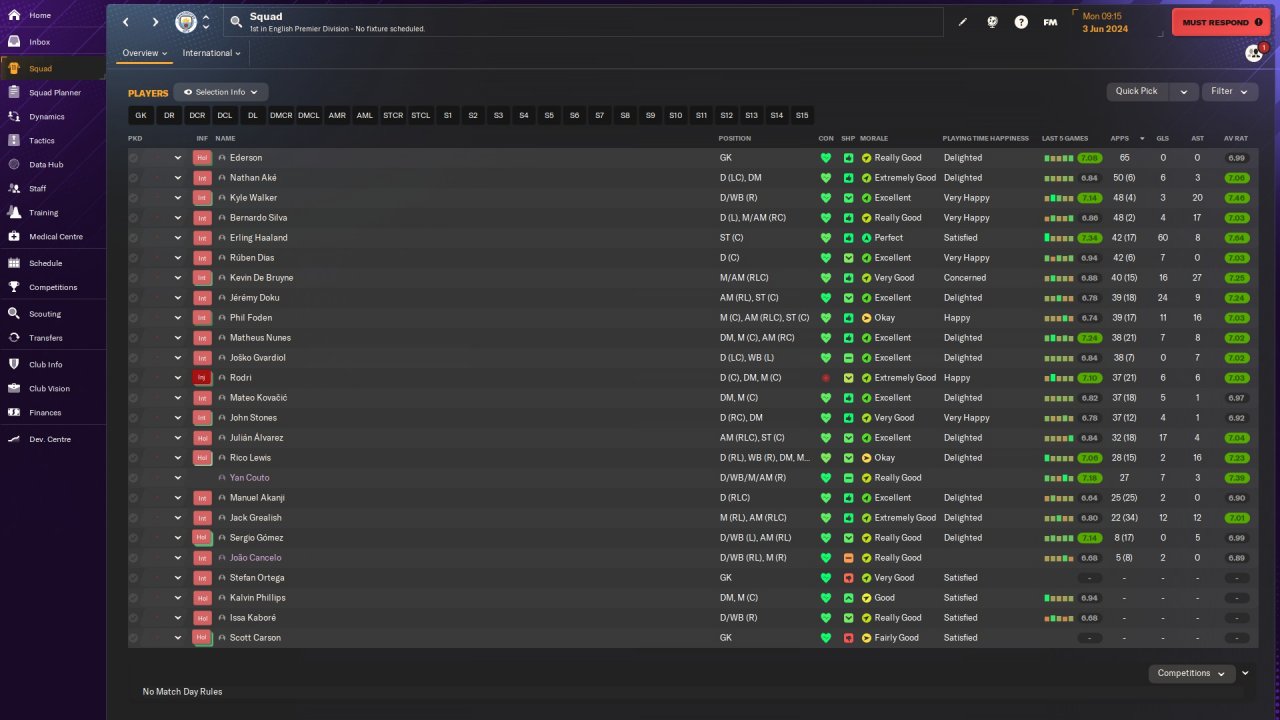
Task: Go back using the left arrow
Action: (x=126, y=22)
